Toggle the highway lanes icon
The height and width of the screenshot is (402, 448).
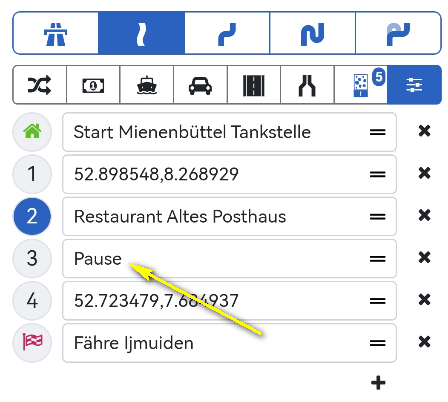click(x=254, y=85)
